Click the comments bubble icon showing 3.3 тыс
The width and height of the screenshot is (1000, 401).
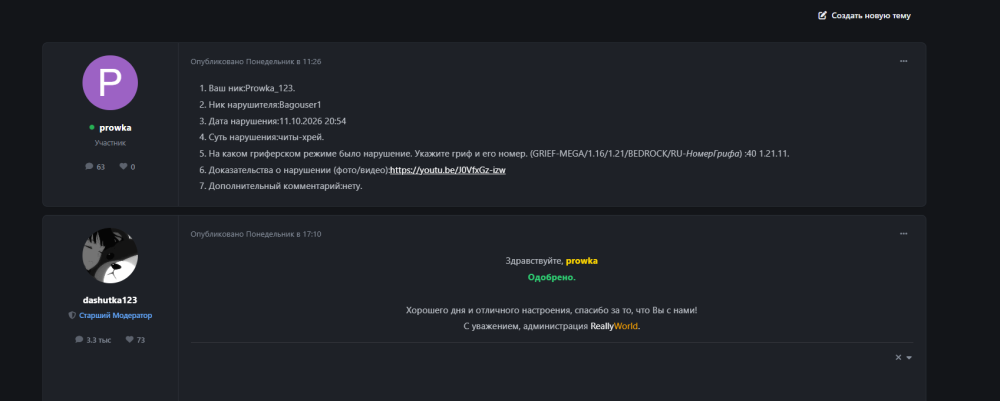79,340
